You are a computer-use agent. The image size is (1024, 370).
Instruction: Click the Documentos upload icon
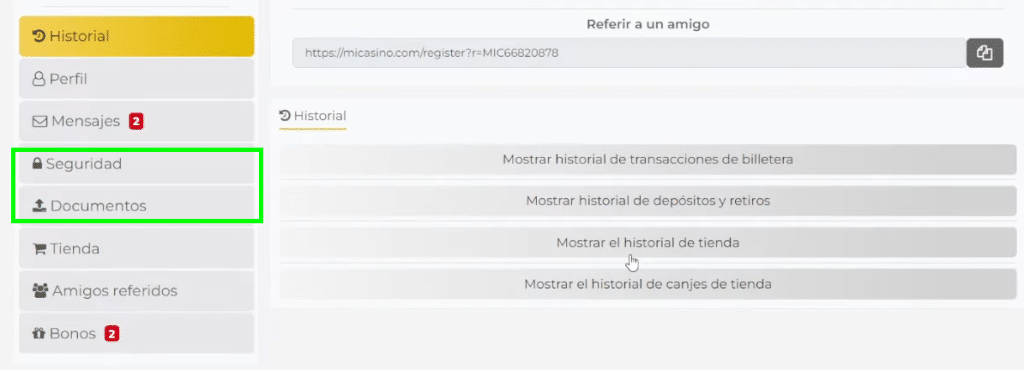(39, 206)
